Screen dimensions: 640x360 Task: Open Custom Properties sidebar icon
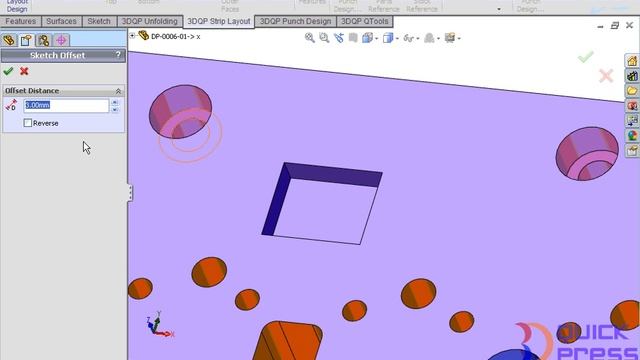[x=632, y=151]
